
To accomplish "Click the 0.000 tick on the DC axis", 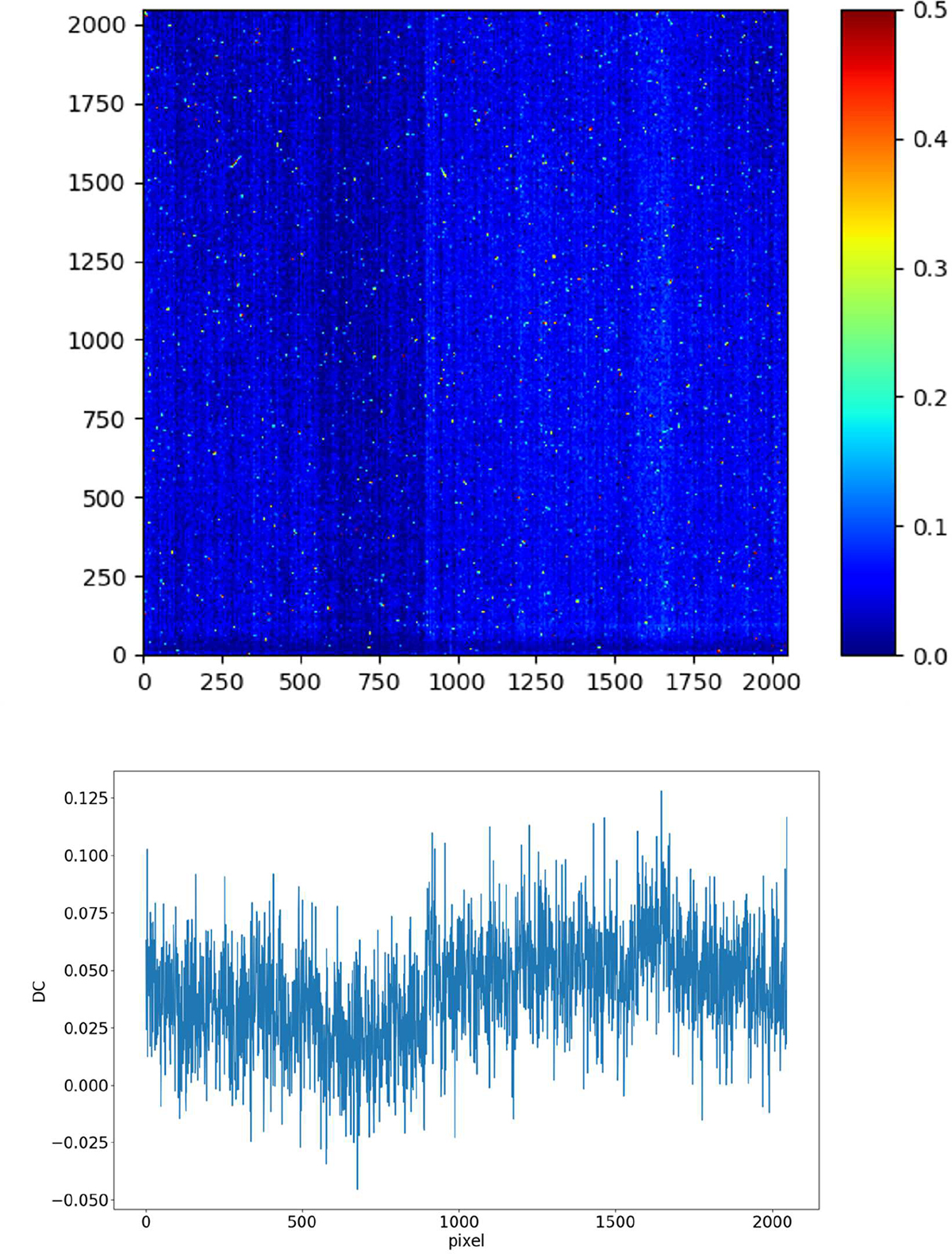I will [86, 1086].
